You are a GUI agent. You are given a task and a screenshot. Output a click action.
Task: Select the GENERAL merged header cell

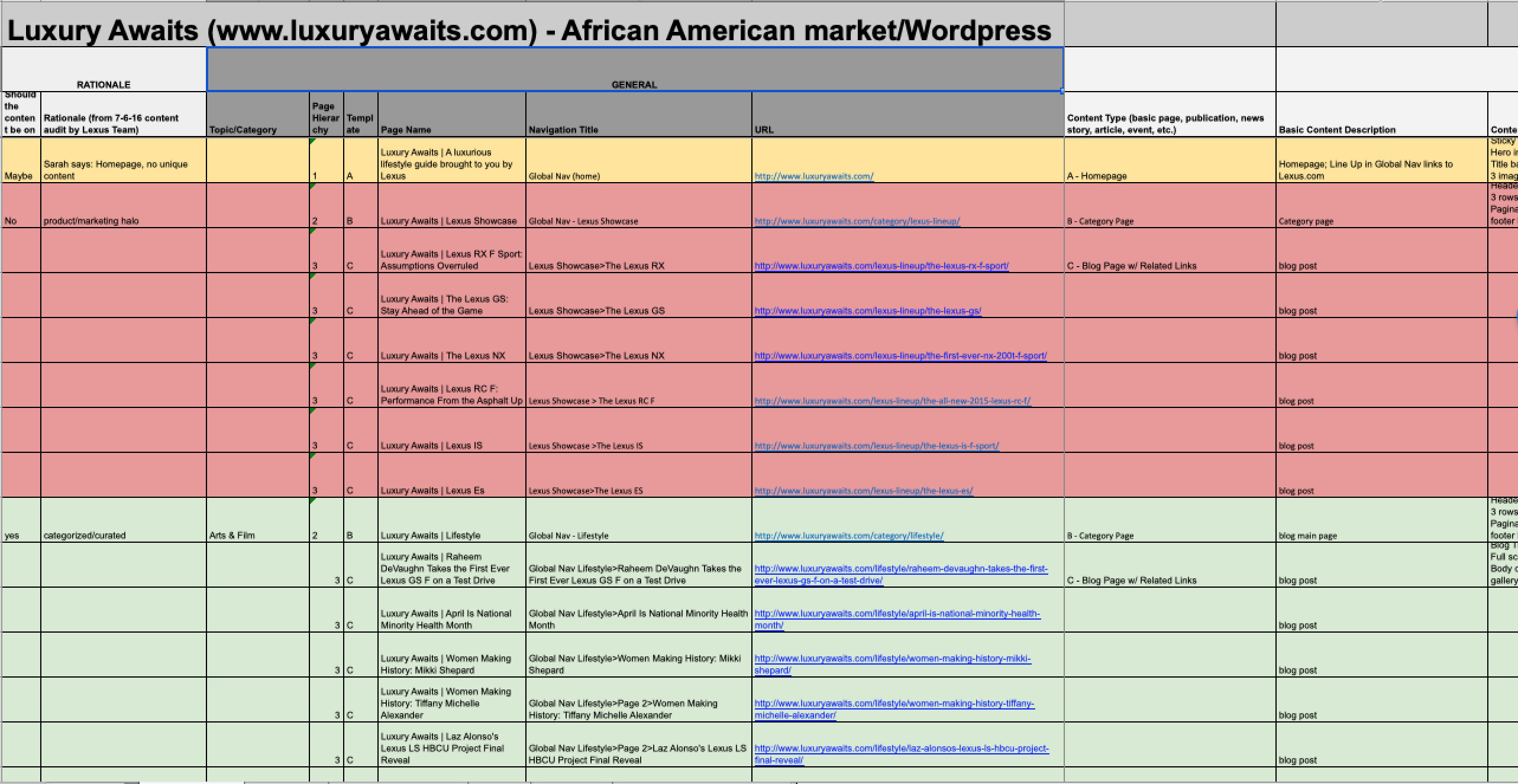635,70
